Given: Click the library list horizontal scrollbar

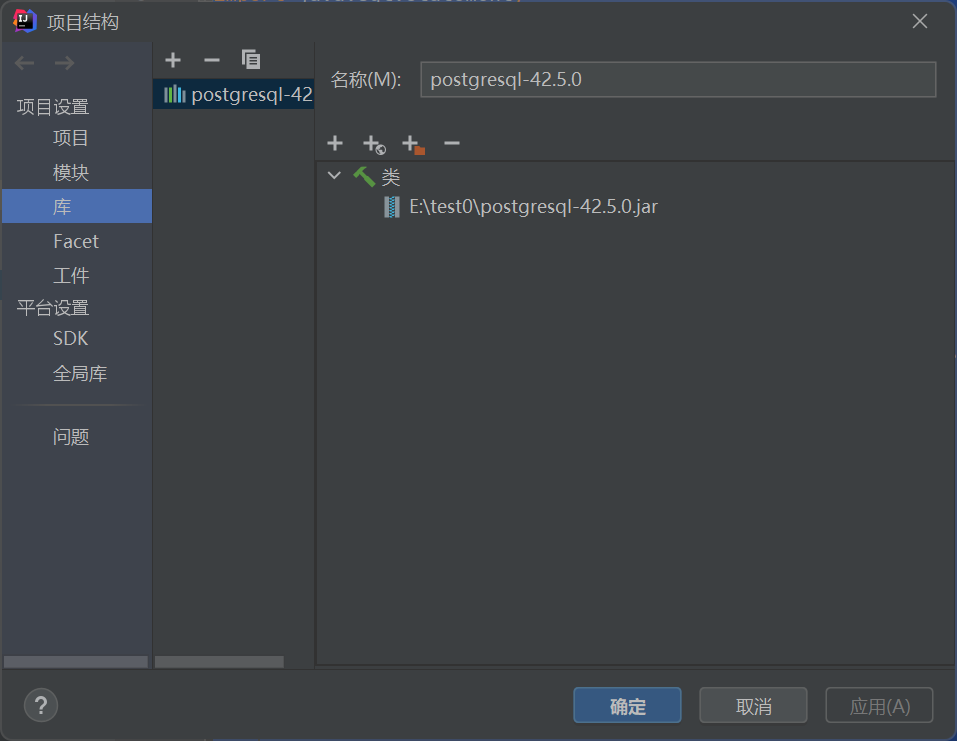Looking at the screenshot, I should click(x=219, y=662).
